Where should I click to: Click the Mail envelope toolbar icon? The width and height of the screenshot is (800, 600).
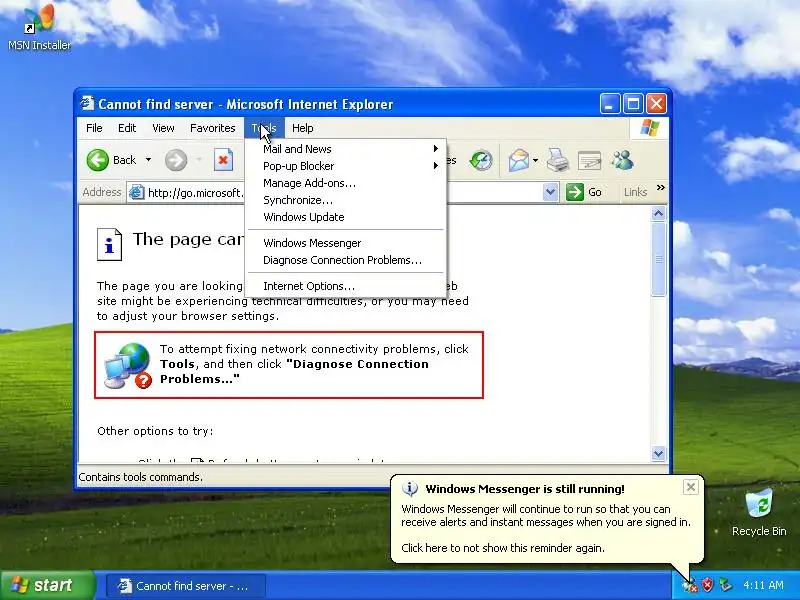518,160
